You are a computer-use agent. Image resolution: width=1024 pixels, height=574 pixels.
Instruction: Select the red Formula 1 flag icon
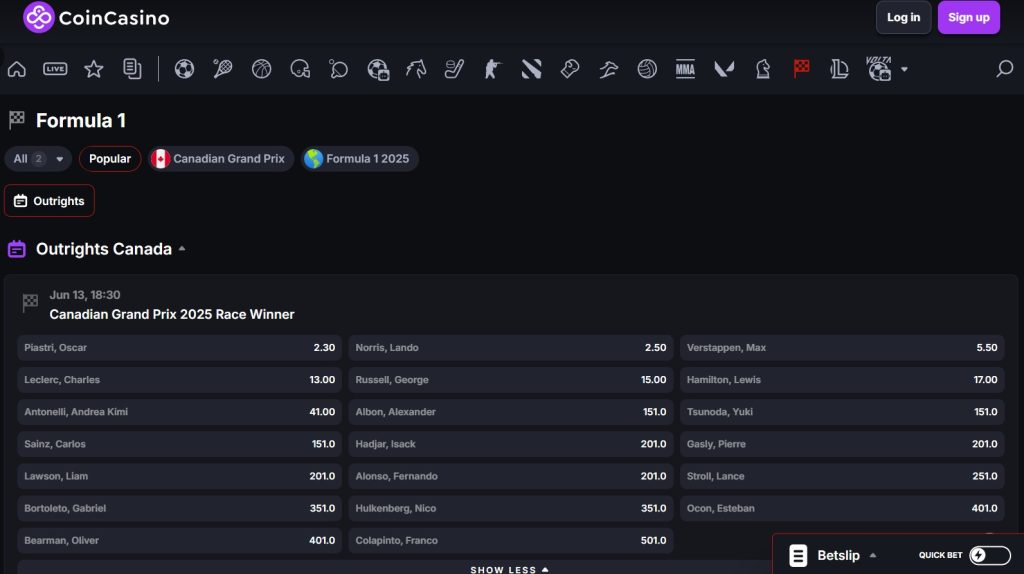pyautogui.click(x=801, y=69)
